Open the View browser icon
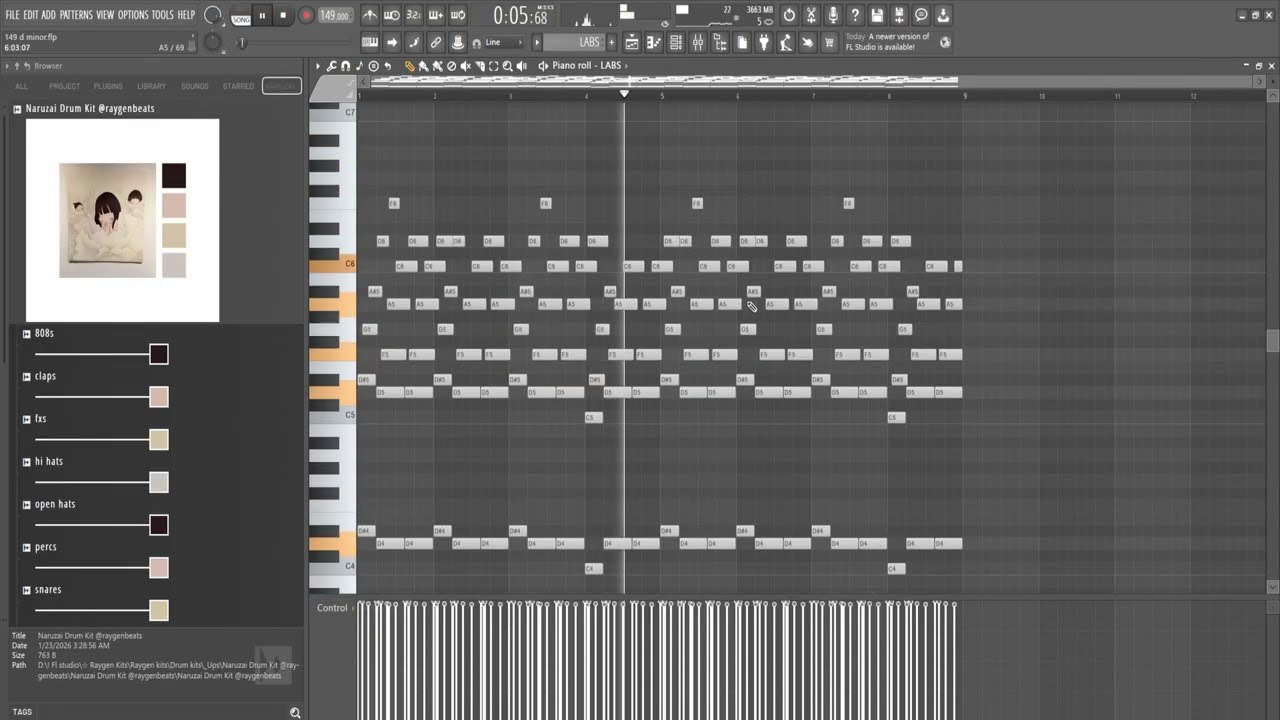 coord(720,42)
